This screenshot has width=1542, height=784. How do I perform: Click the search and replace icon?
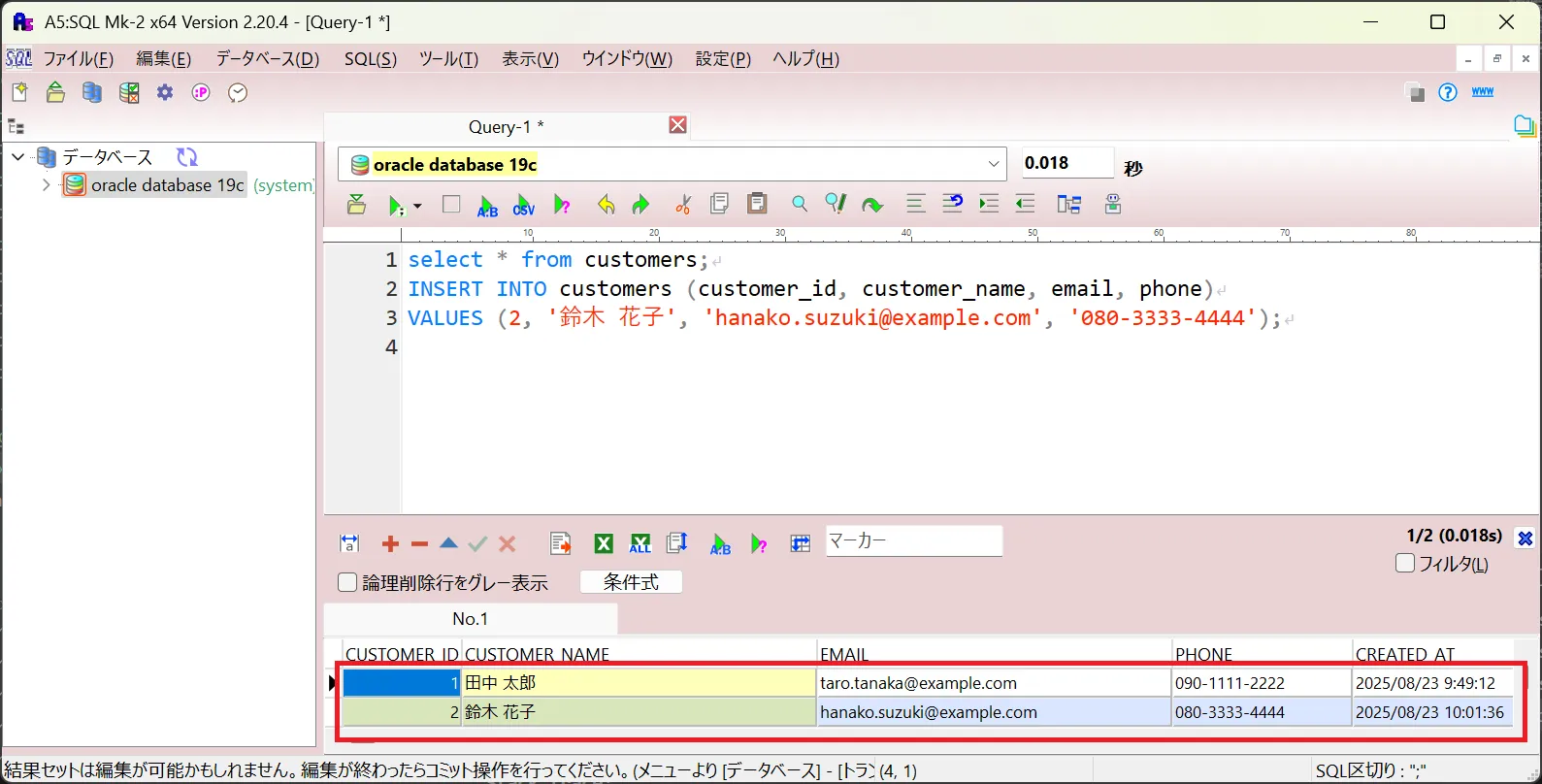(x=836, y=204)
